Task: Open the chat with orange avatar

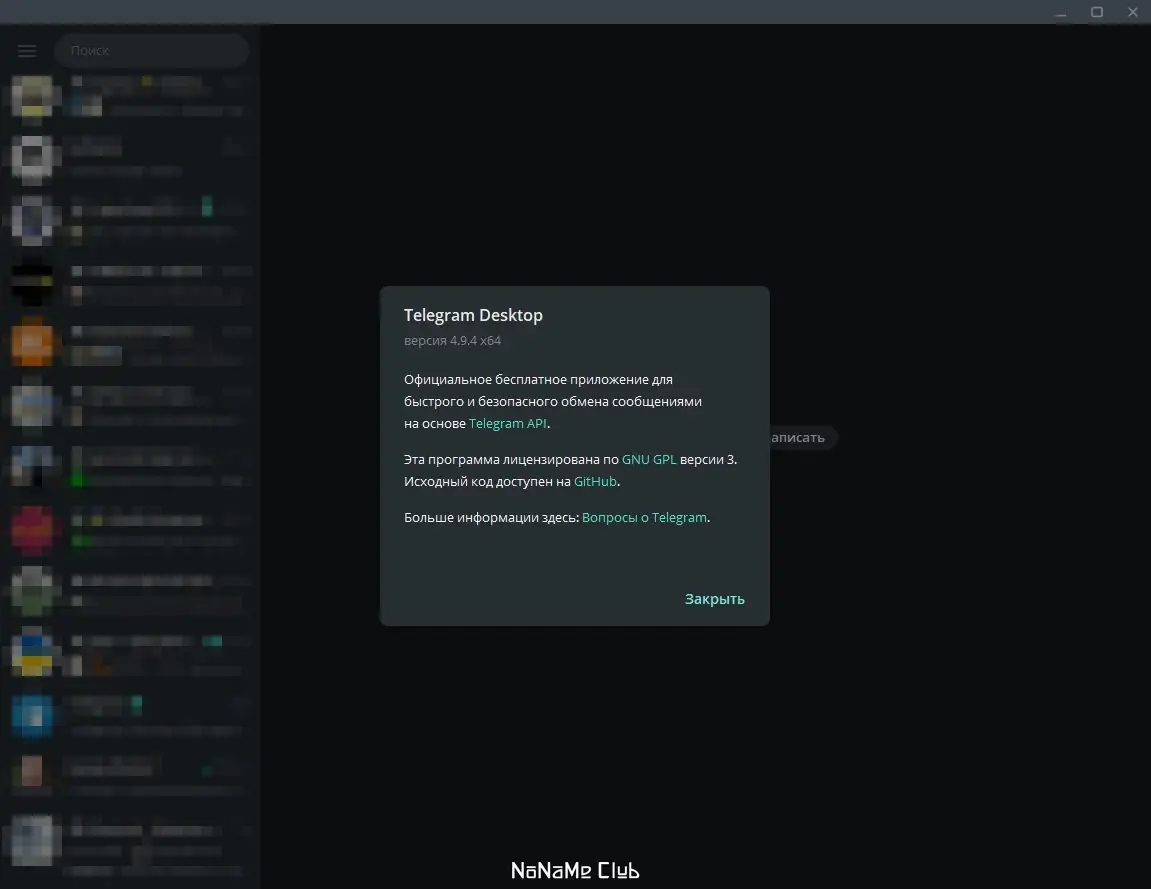Action: coord(130,344)
